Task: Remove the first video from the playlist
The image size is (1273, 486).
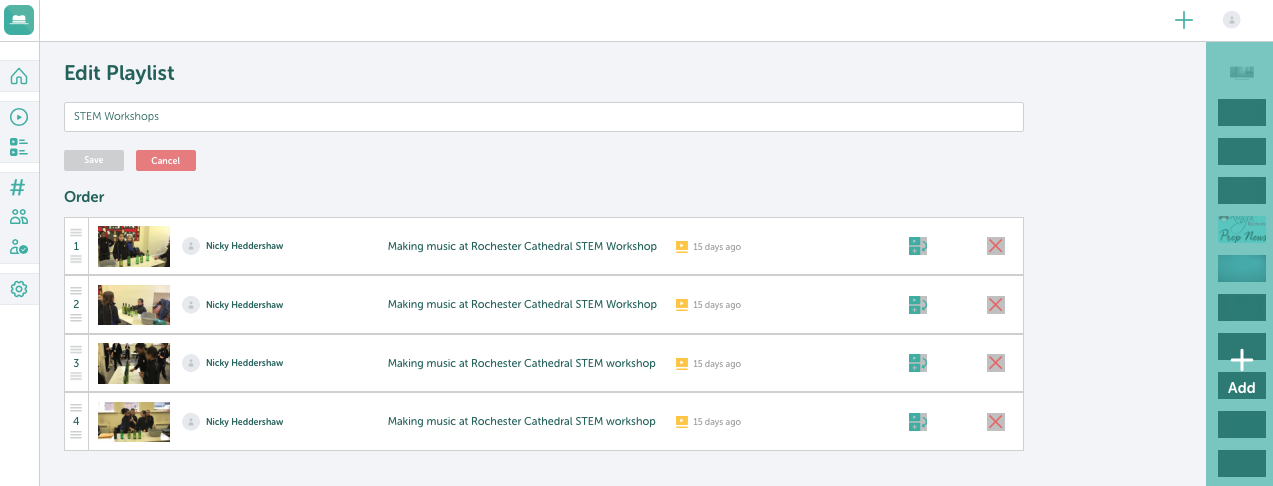Action: [x=995, y=246]
